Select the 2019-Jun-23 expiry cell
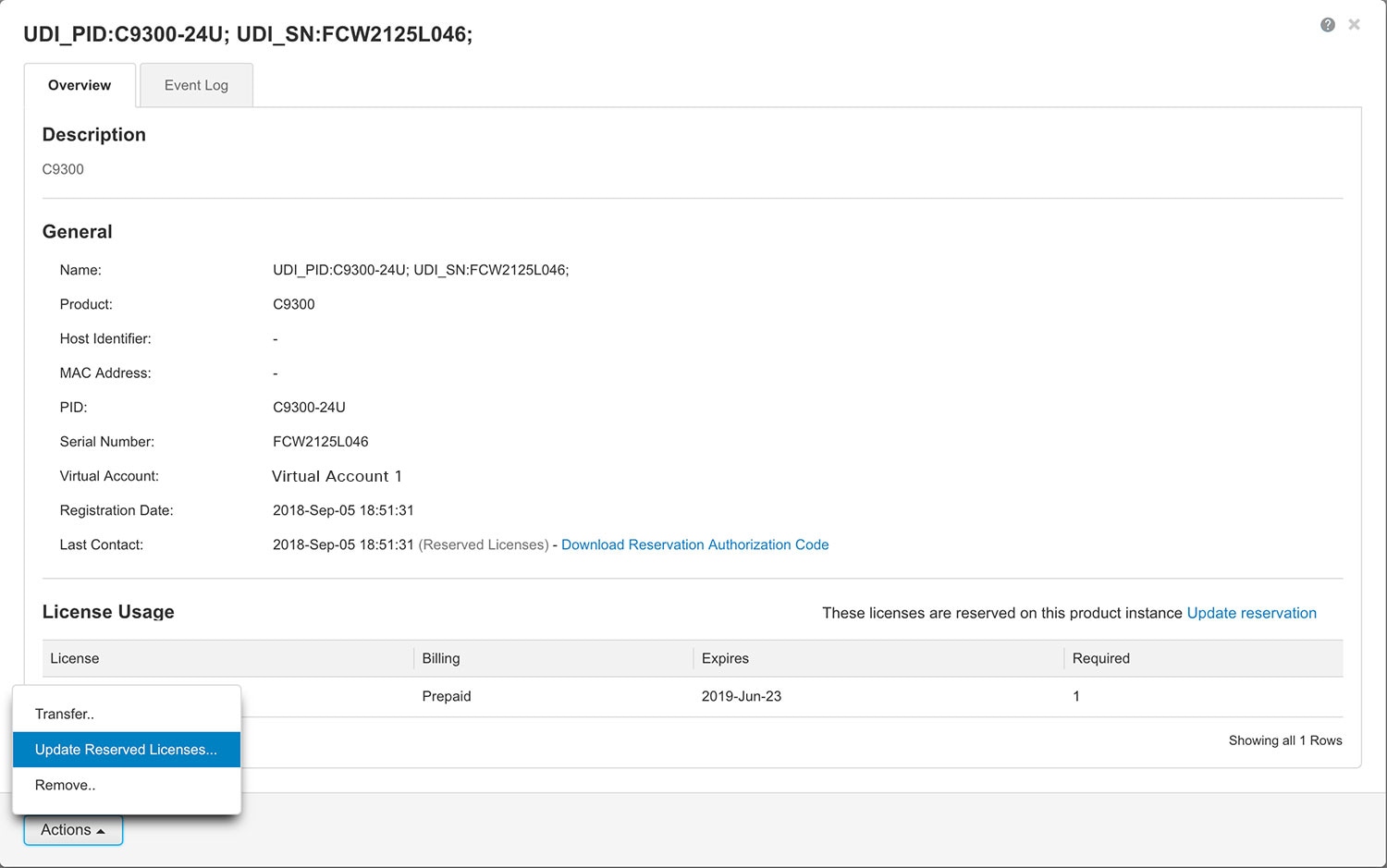Screen dimensions: 1387x868 (x=742, y=696)
